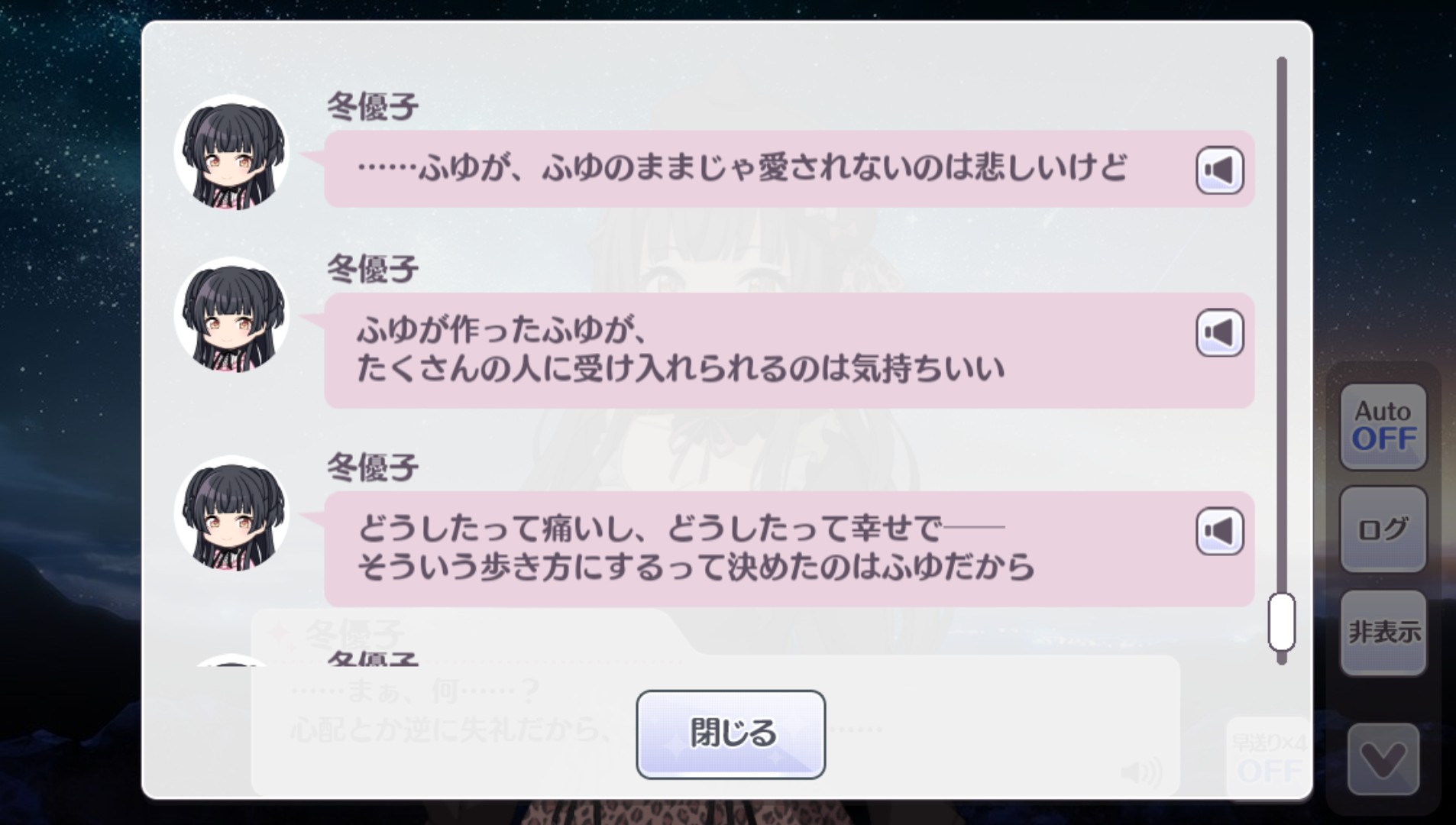This screenshot has width=1456, height=825.
Task: Select message starting どうしたって痛いし
Action: tap(789, 548)
